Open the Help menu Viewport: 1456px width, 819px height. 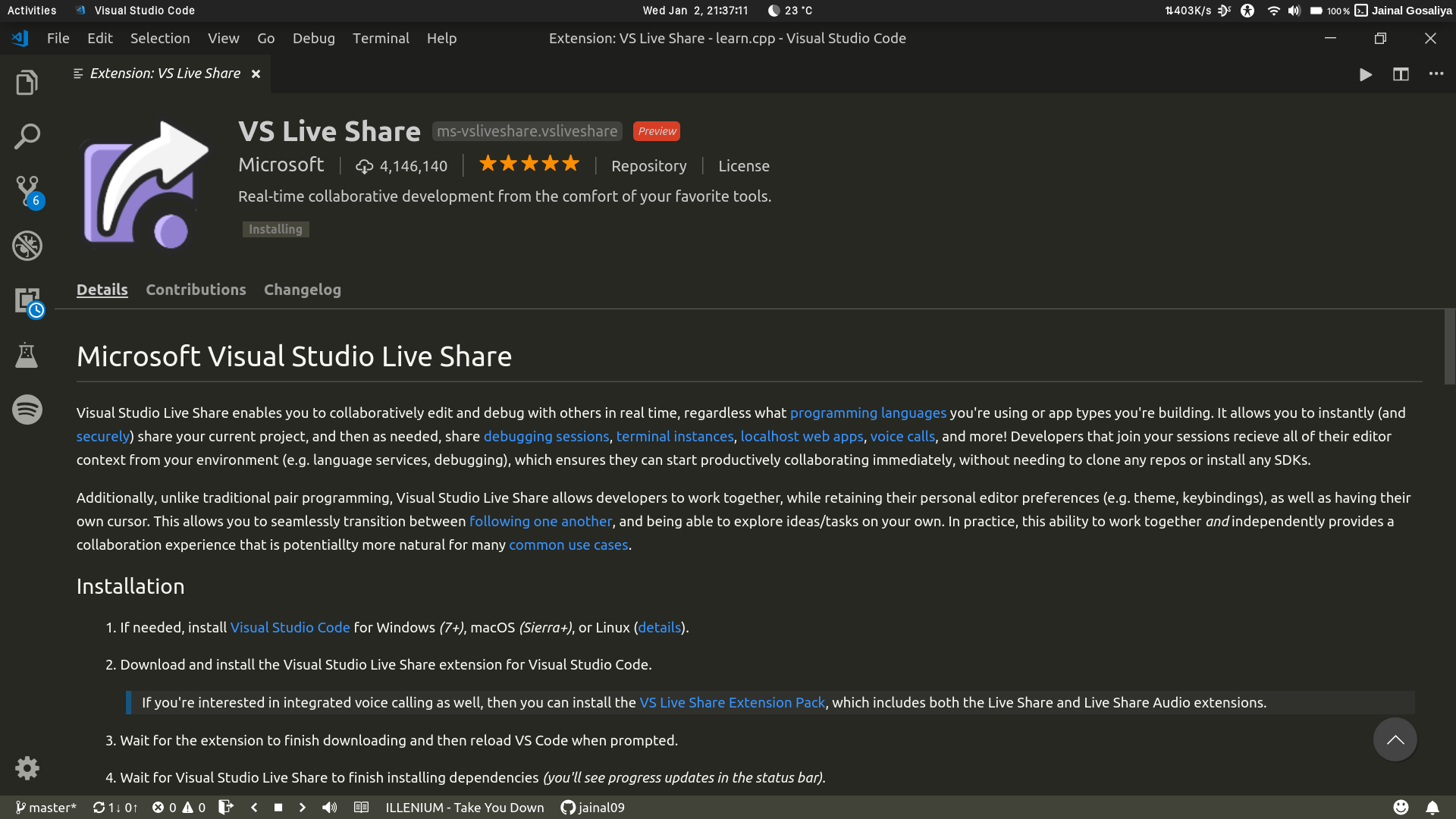click(441, 38)
